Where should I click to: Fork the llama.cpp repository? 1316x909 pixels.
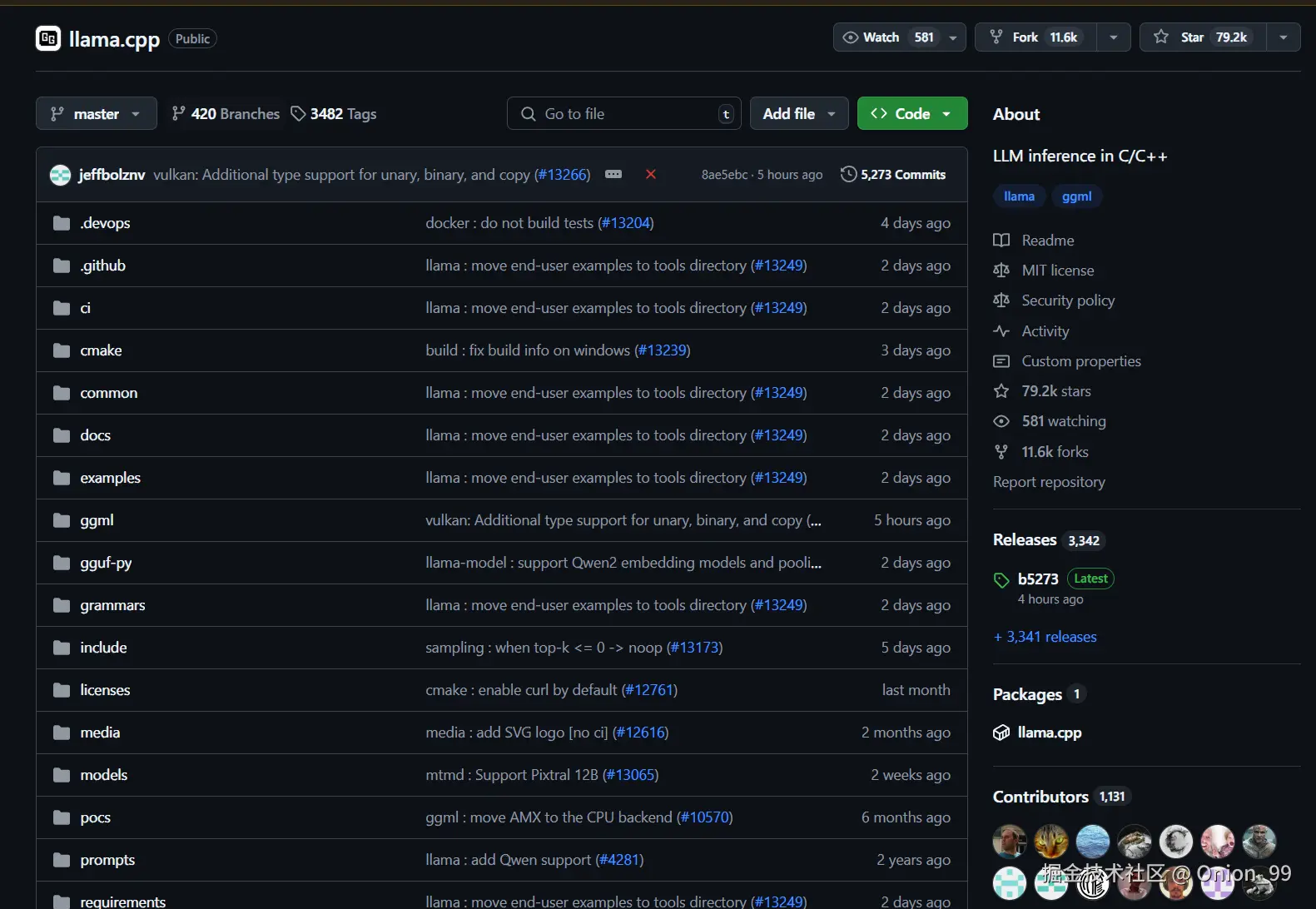[x=1036, y=37]
